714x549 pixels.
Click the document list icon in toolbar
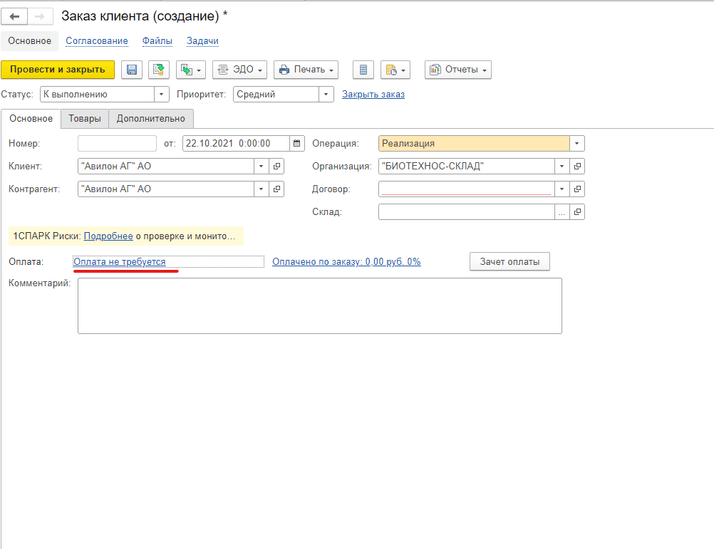pyautogui.click(x=363, y=70)
